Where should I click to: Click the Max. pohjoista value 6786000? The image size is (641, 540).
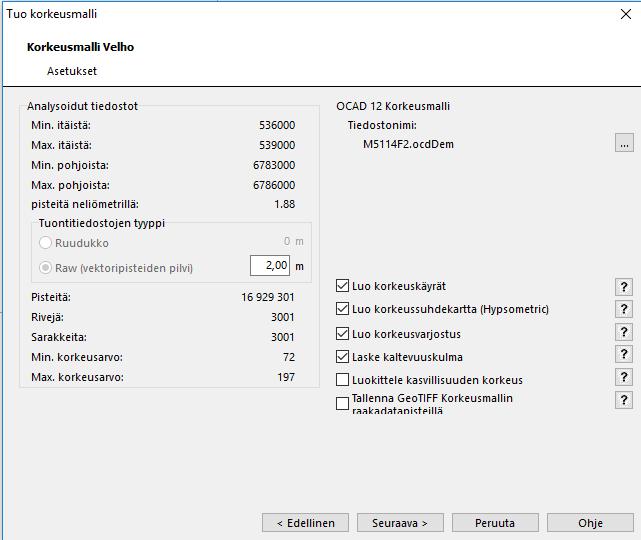click(x=274, y=185)
